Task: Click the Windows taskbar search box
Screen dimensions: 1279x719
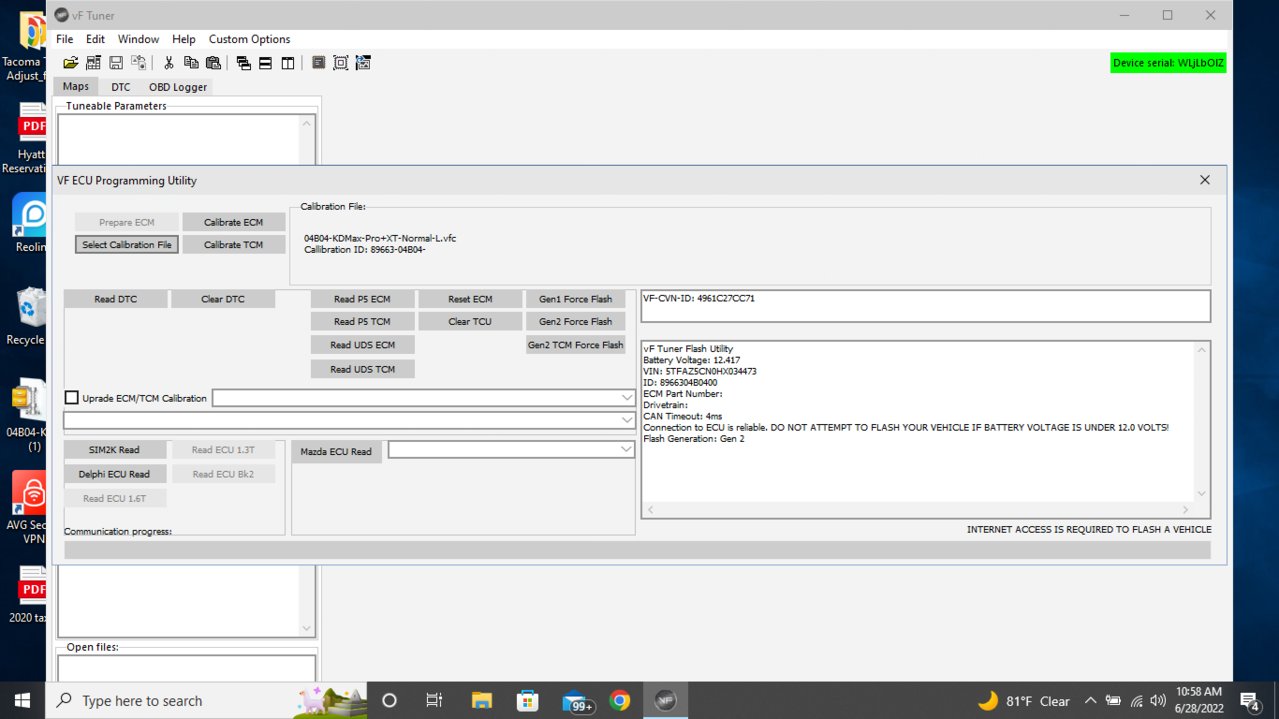Action: [x=206, y=700]
